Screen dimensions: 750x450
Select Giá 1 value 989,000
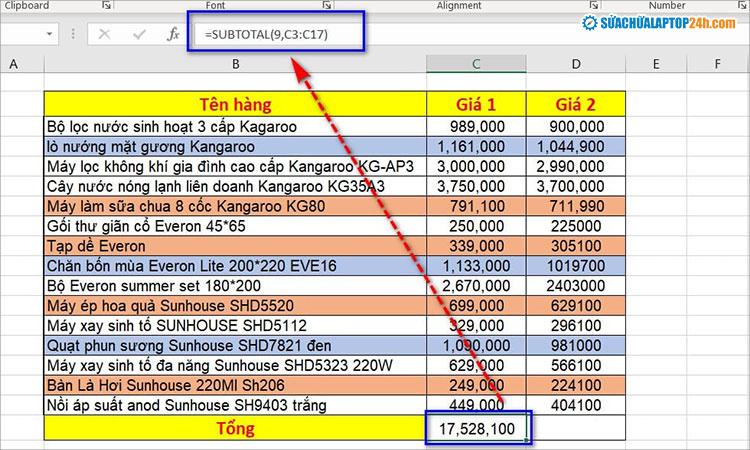tap(476, 126)
